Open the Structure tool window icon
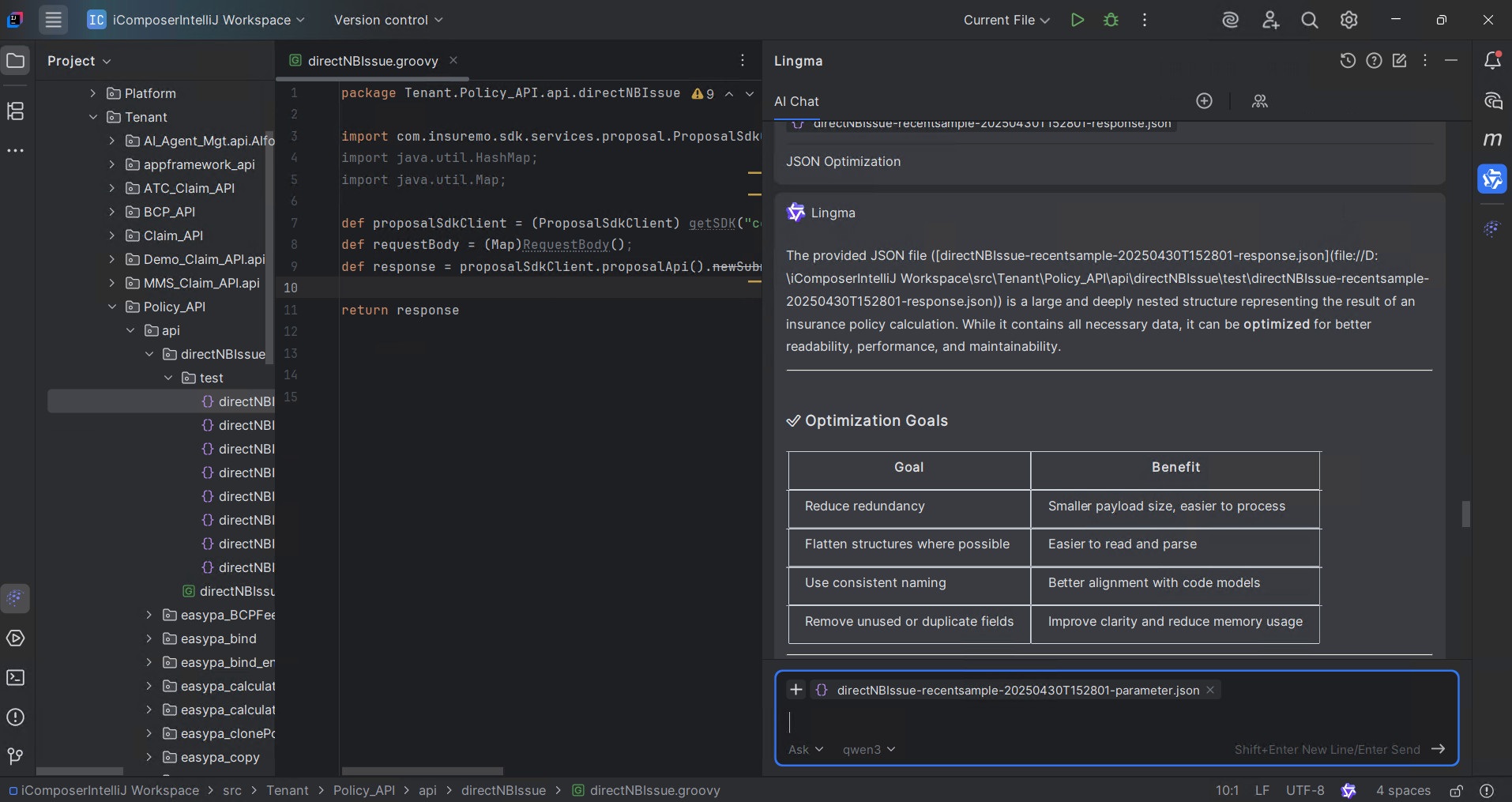Viewport: 1512px width, 802px height. click(15, 111)
